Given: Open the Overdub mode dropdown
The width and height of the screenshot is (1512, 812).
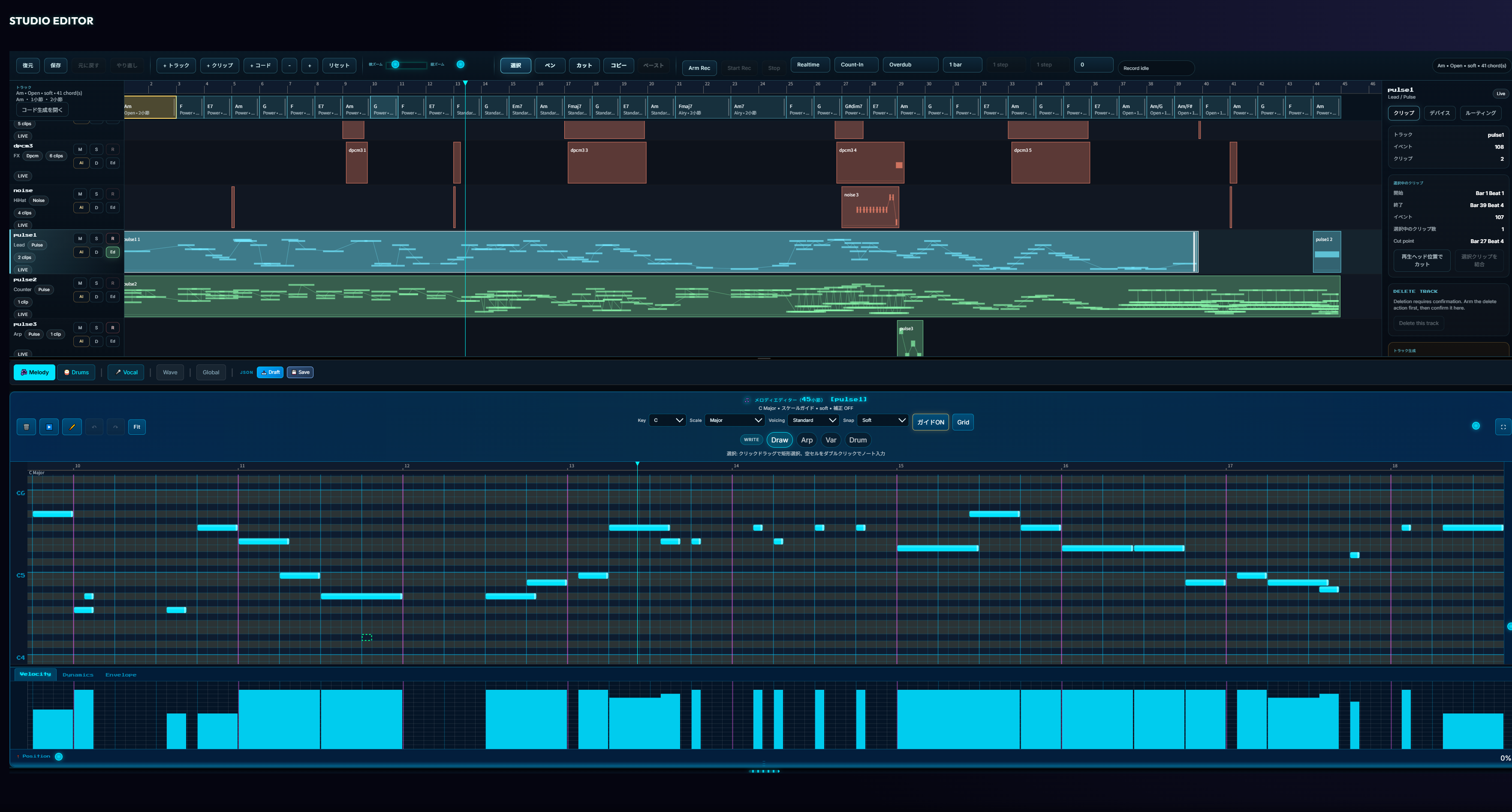Looking at the screenshot, I should point(910,65).
